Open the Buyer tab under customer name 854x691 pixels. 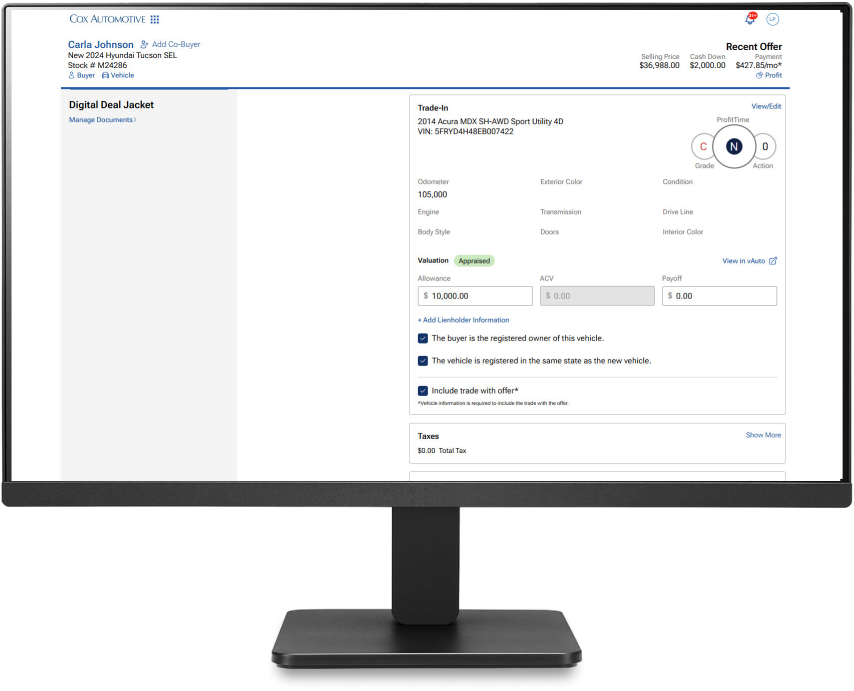point(81,75)
